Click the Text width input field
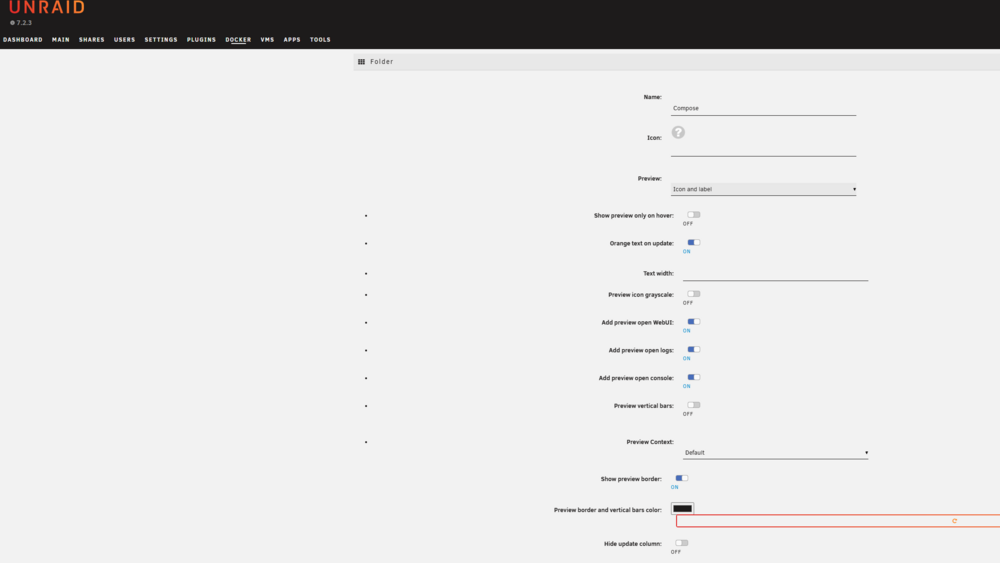 pyautogui.click(x=775, y=274)
